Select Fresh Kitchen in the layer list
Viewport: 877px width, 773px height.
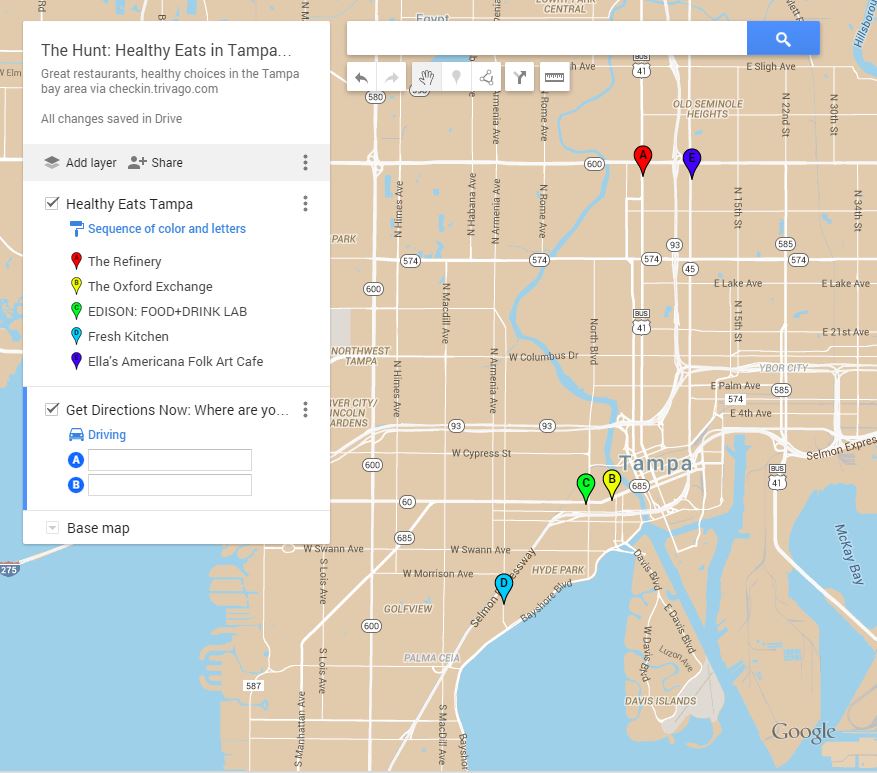(x=128, y=336)
